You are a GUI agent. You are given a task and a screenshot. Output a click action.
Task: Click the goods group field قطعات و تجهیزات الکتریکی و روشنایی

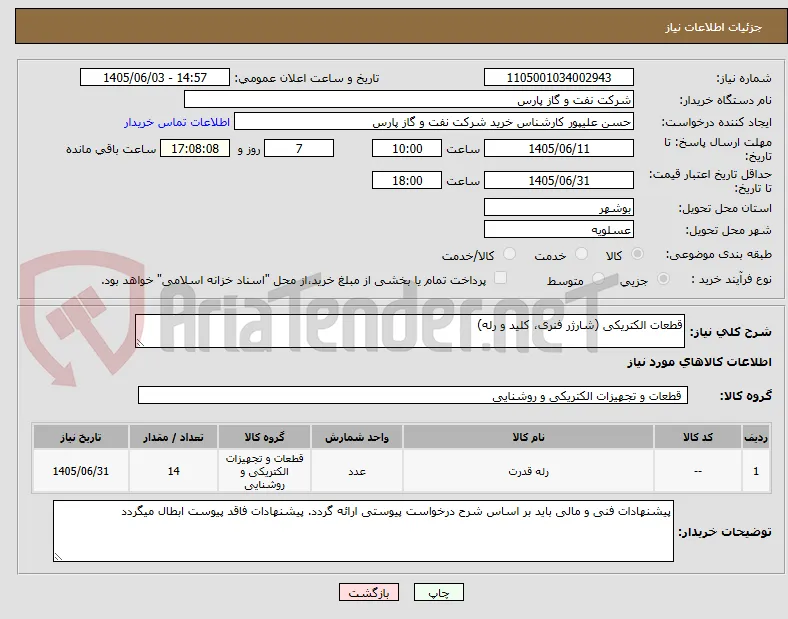click(413, 395)
